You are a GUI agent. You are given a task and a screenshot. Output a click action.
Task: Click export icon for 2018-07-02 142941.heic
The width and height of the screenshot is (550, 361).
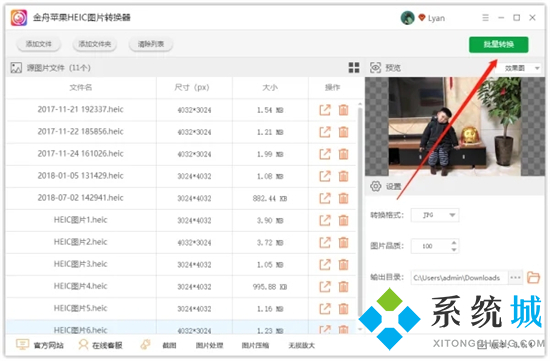(x=325, y=199)
